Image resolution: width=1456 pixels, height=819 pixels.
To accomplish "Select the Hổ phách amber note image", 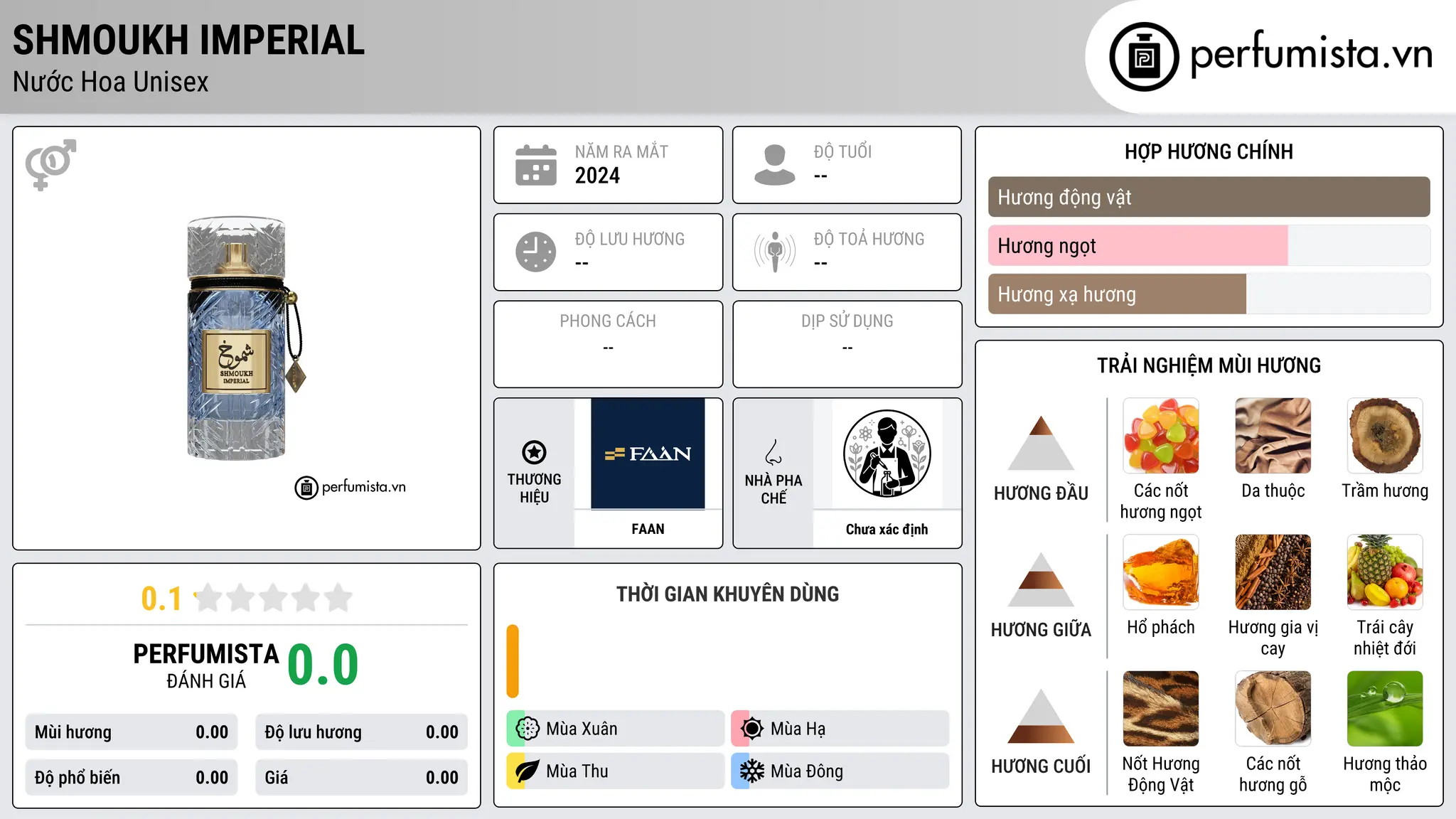I will coord(1161,572).
